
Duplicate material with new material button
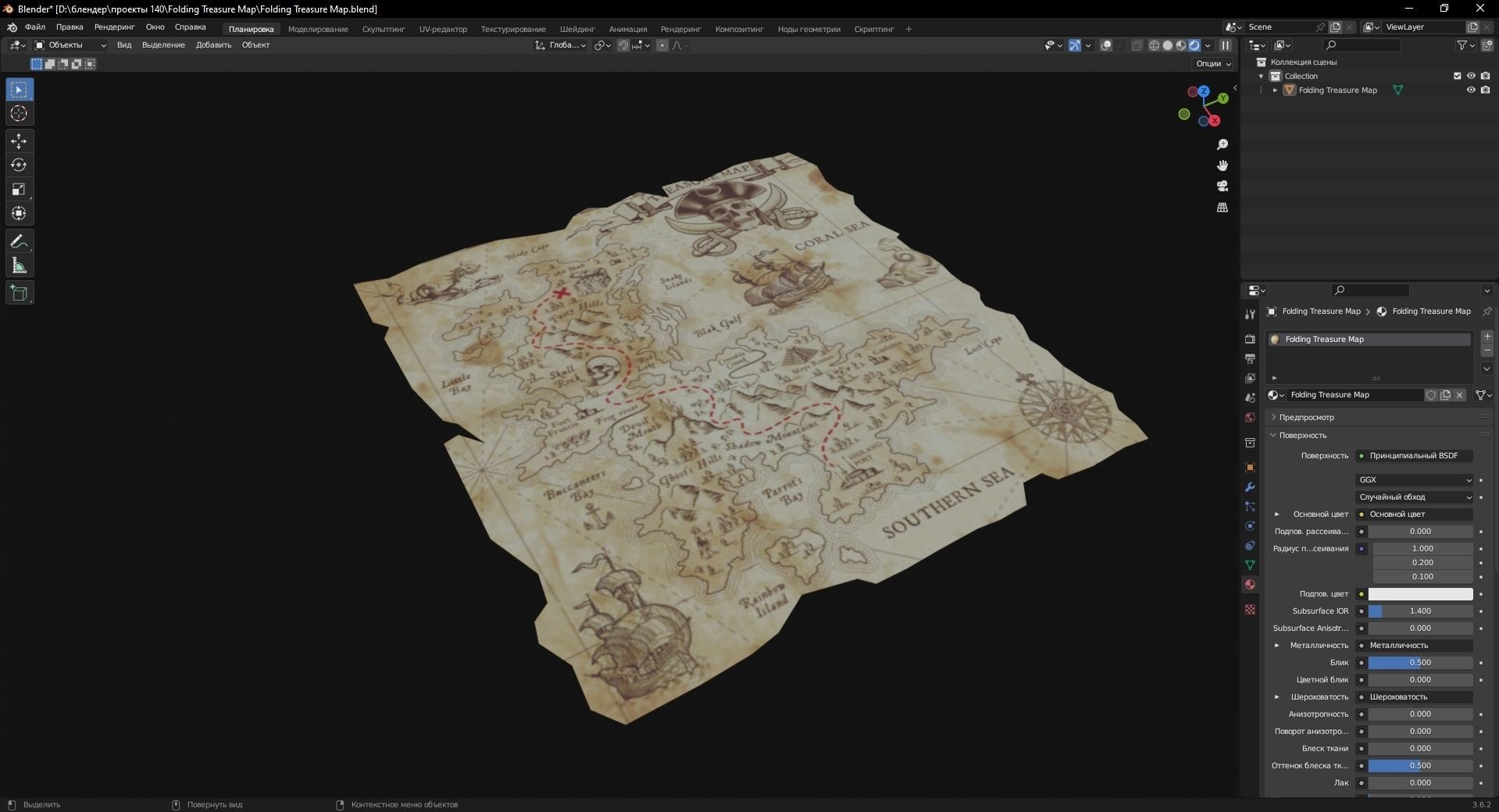(1445, 395)
